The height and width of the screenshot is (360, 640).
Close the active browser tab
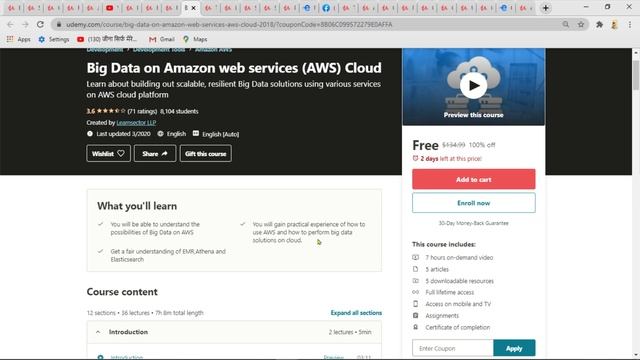(194, 8)
